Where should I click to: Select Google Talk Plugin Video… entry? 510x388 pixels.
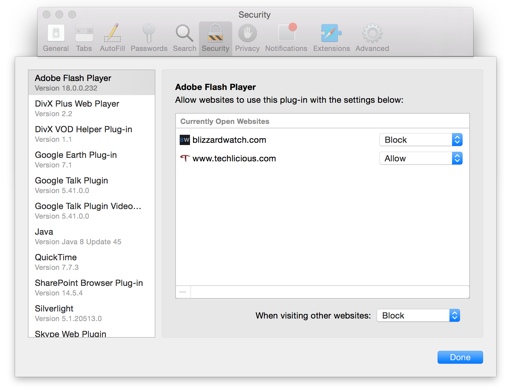tap(92, 211)
